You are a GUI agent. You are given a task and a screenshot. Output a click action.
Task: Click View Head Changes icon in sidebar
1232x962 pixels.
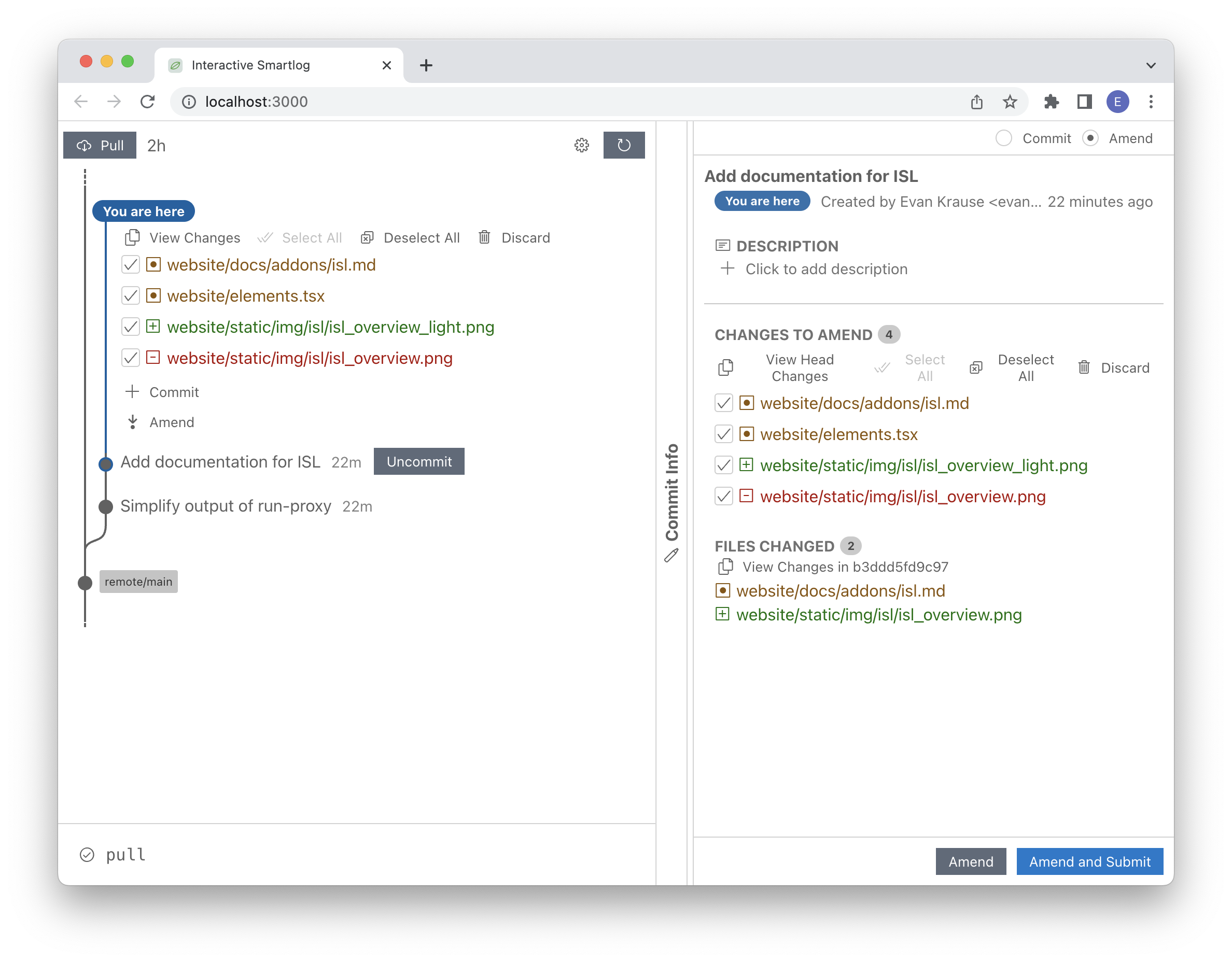(726, 367)
